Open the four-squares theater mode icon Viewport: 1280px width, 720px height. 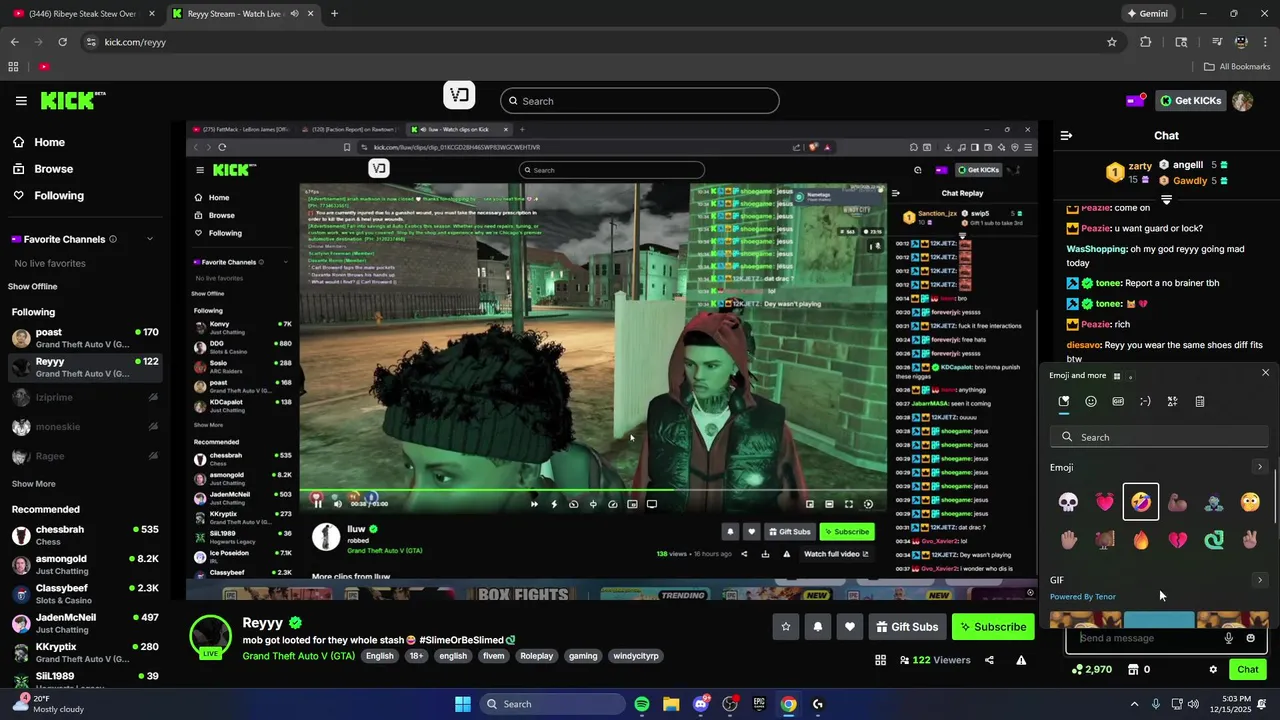click(880, 660)
